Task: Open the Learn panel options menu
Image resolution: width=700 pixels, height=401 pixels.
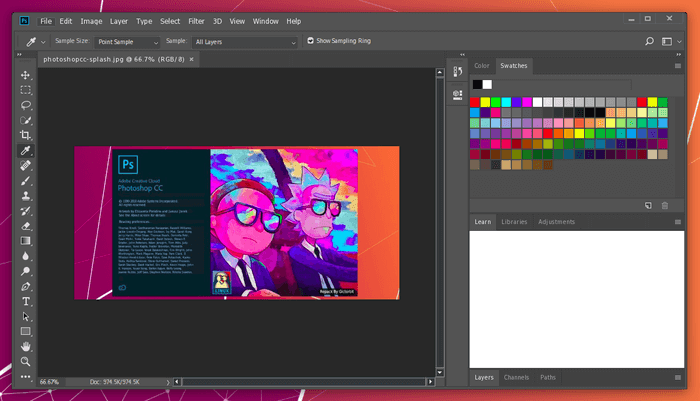Action: coord(678,222)
